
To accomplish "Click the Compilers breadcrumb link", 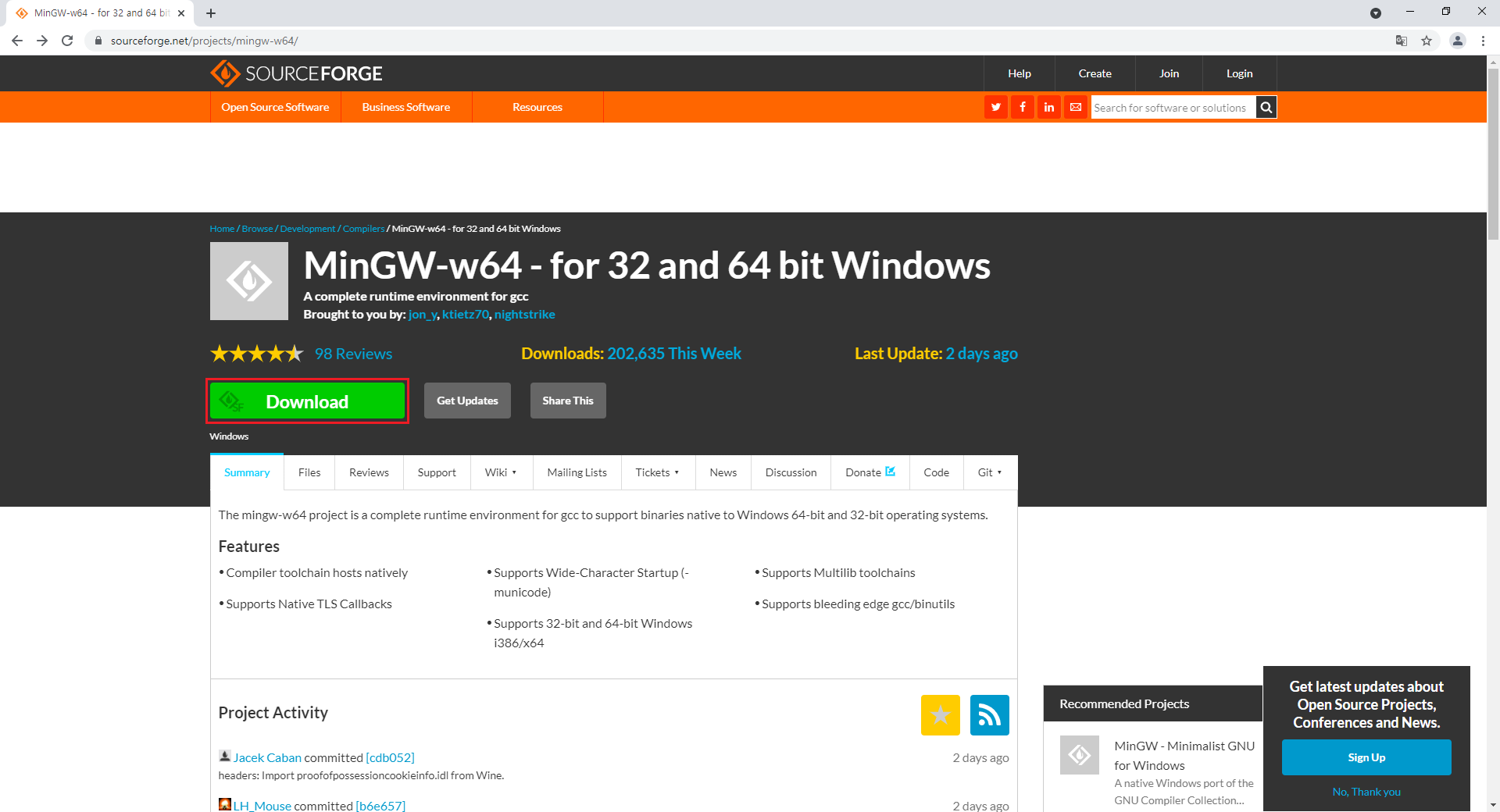I will click(x=363, y=229).
